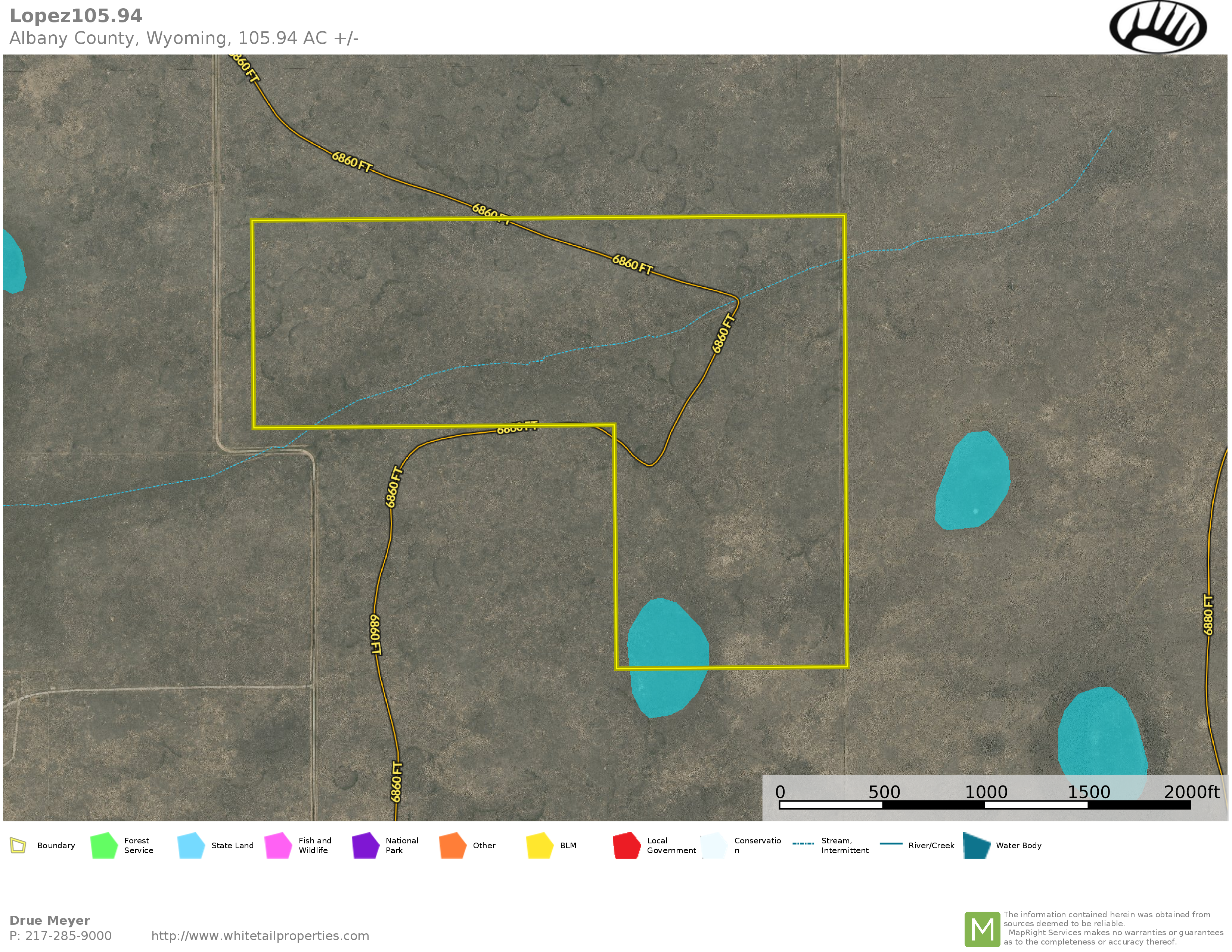Click the Forest Service green legend swatch
This screenshot has height=952, width=1232.
click(104, 845)
